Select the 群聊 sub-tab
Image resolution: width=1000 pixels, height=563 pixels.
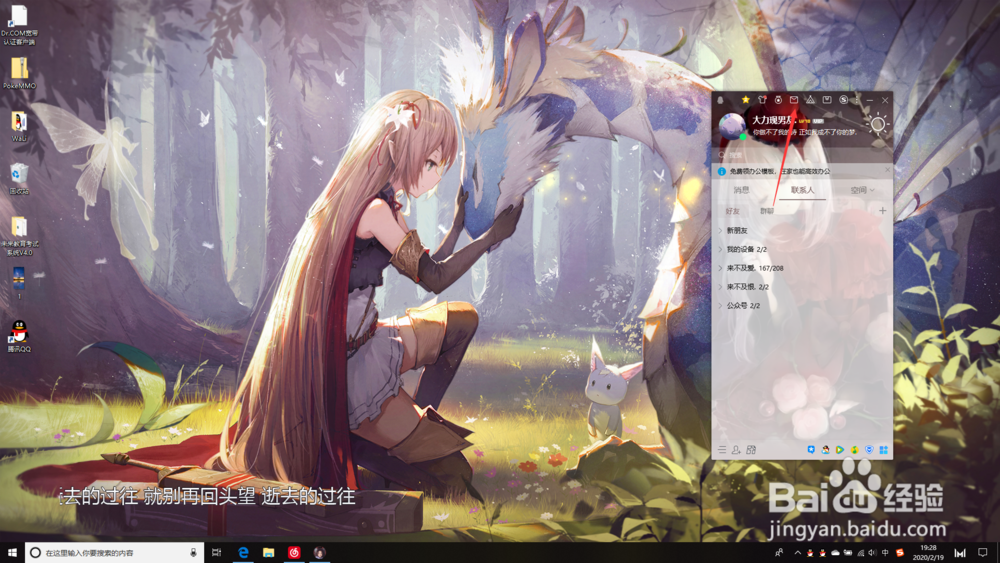pyautogui.click(x=767, y=211)
